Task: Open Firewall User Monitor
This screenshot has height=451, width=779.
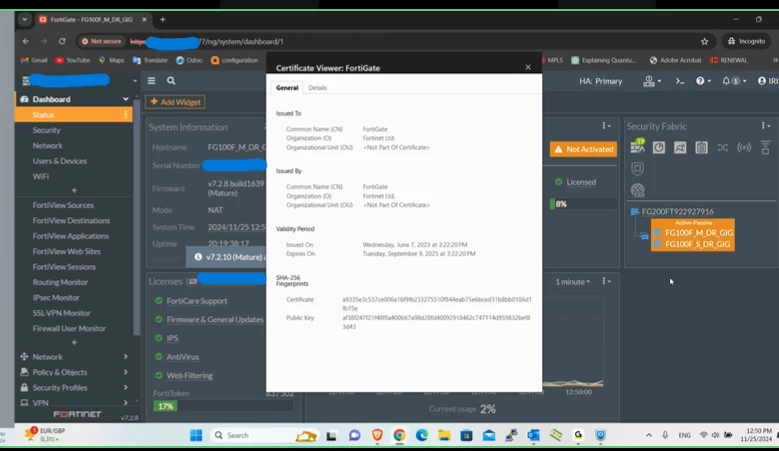Action: [x=69, y=328]
